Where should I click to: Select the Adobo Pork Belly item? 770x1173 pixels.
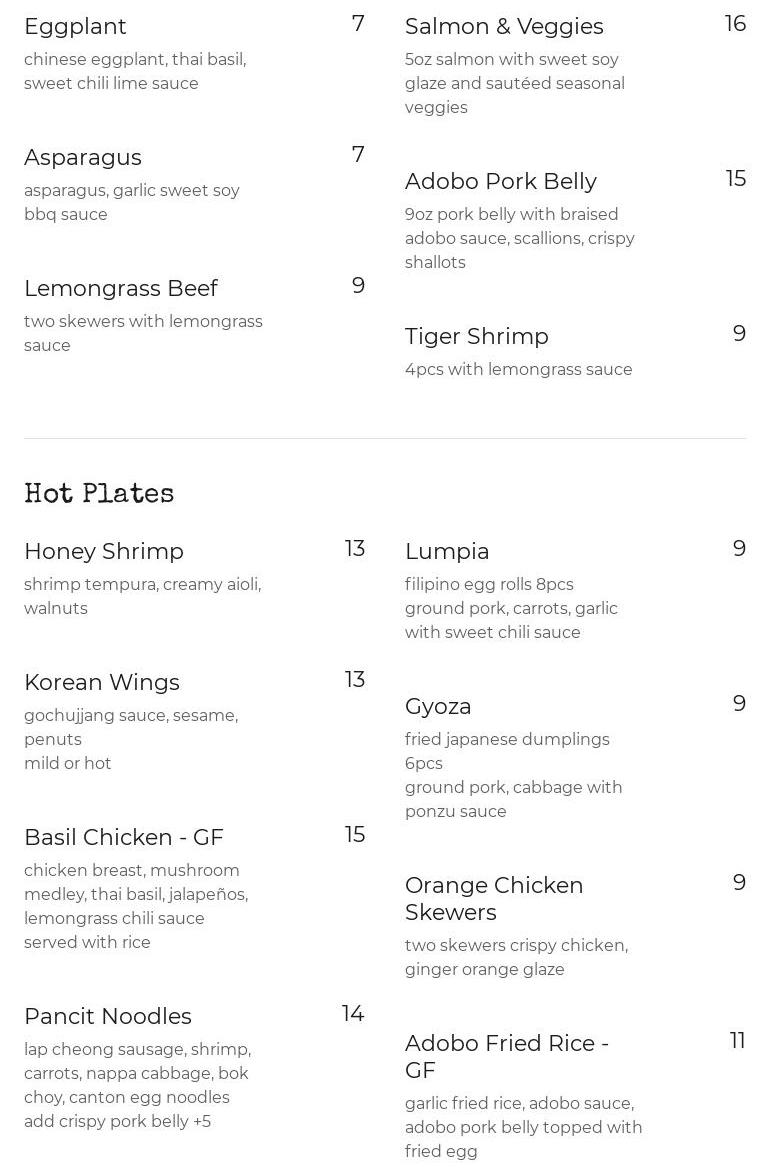(x=501, y=182)
